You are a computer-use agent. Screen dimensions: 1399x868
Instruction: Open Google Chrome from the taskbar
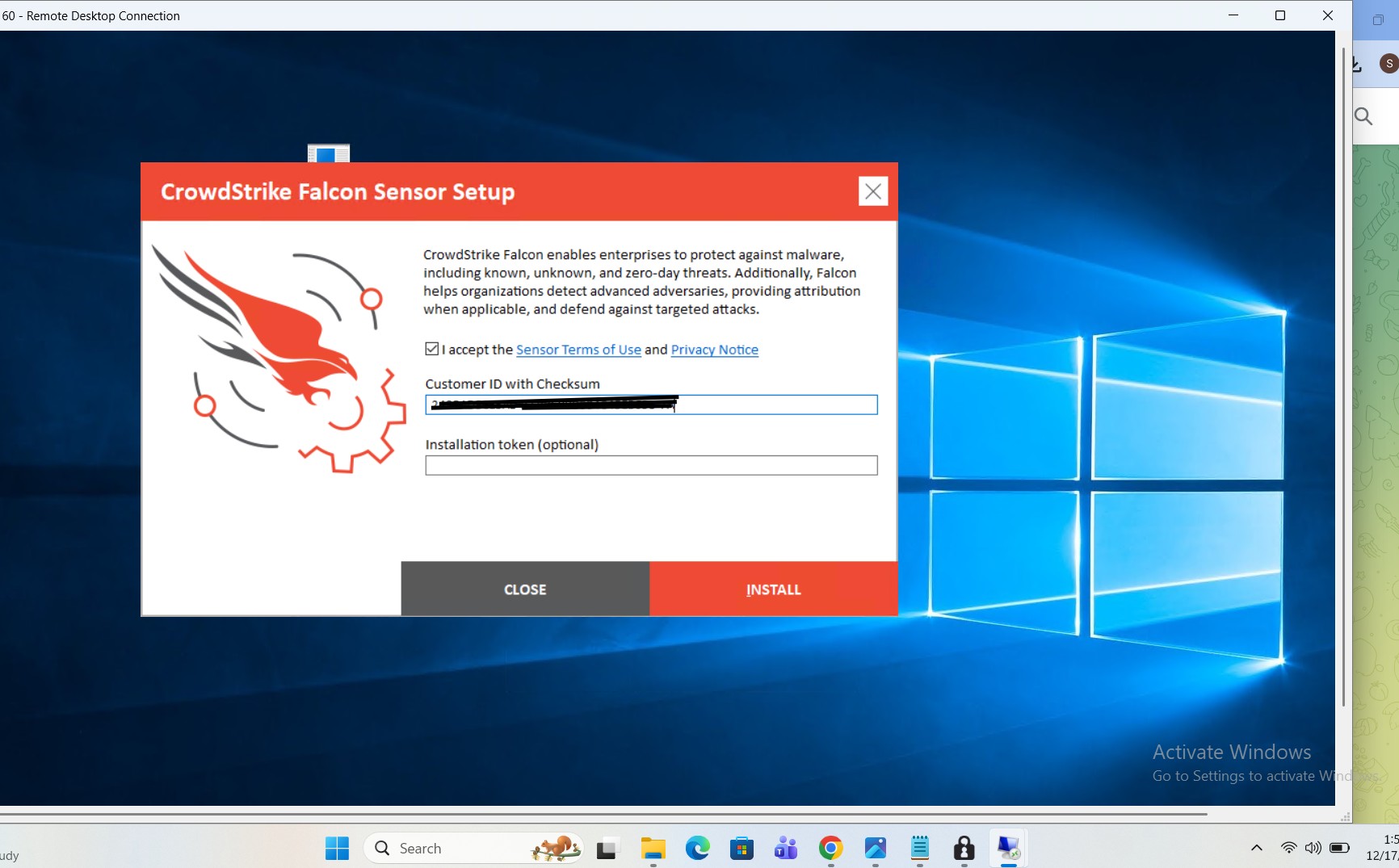tap(830, 849)
